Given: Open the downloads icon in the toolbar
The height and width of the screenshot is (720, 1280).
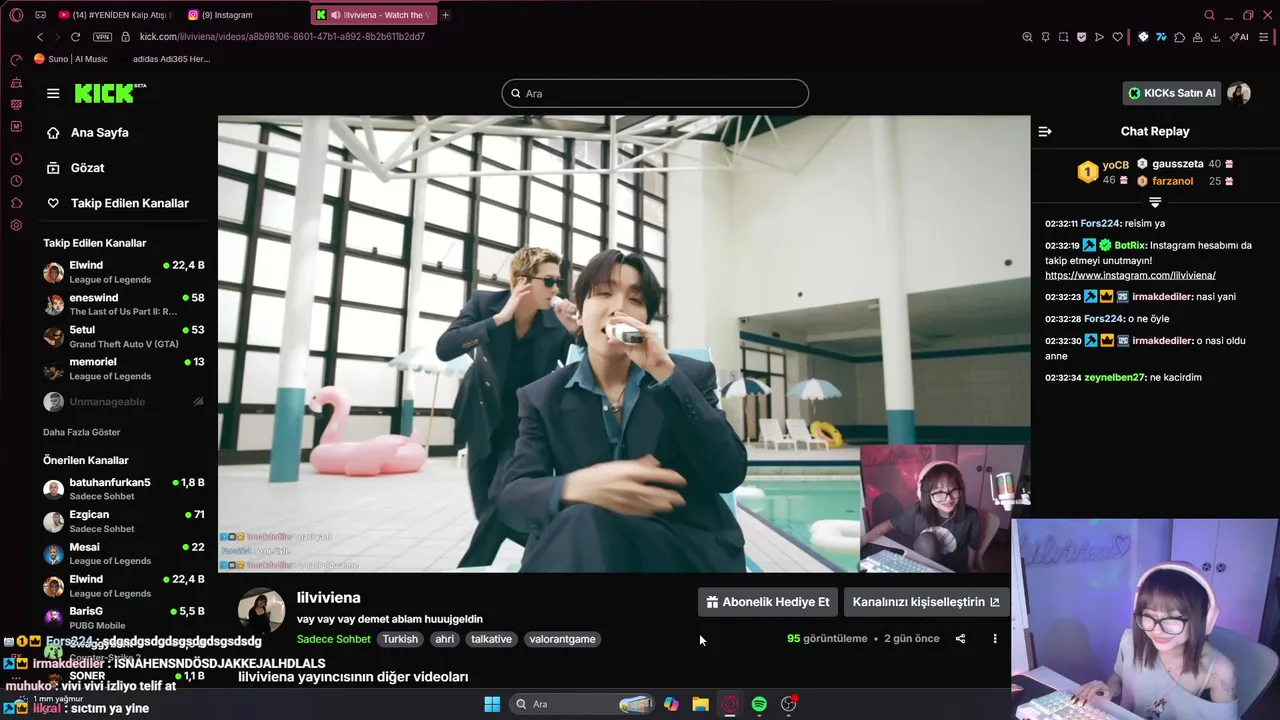Looking at the screenshot, I should click(x=1215, y=37).
